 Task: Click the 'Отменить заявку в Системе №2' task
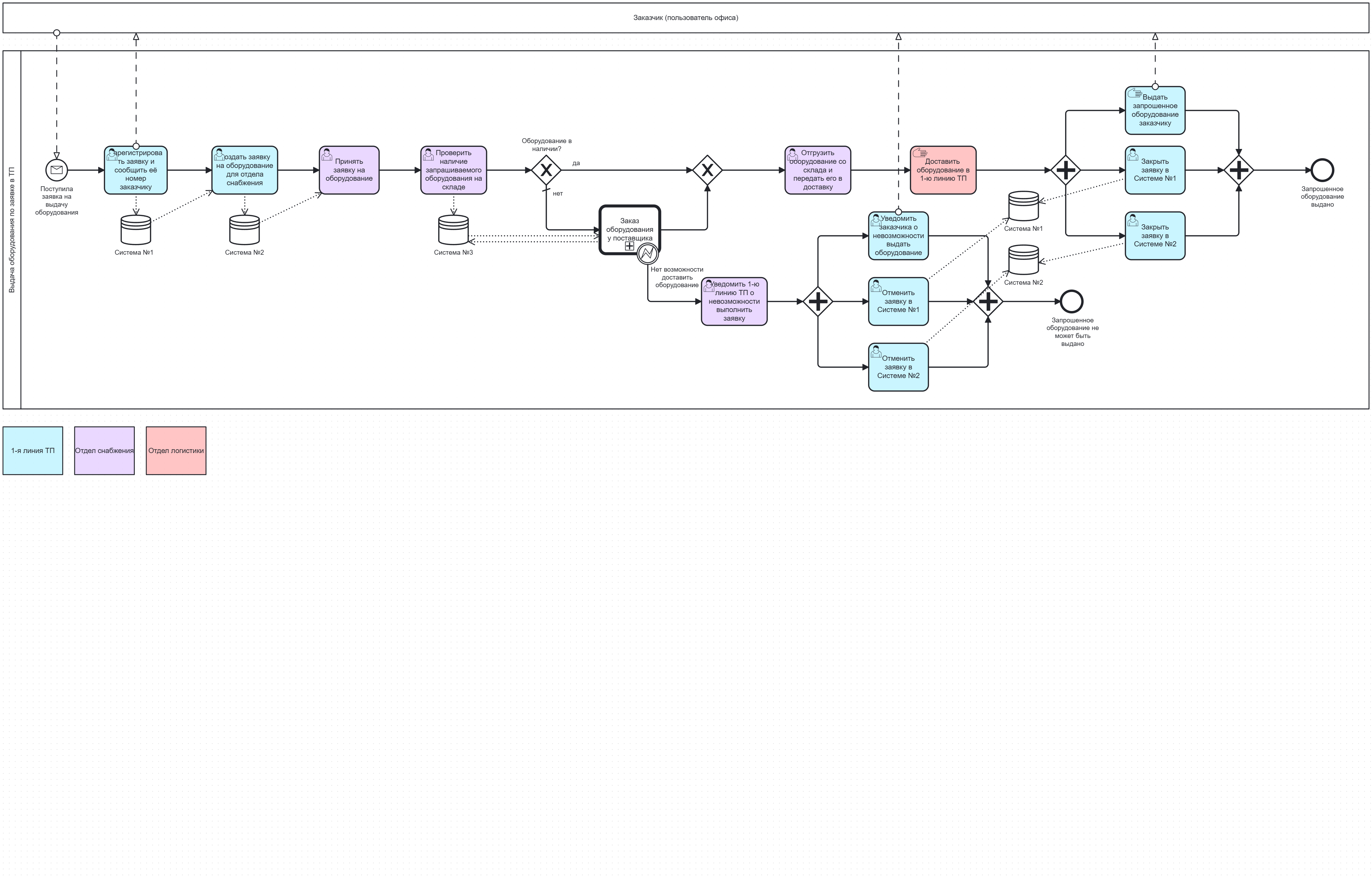click(898, 367)
